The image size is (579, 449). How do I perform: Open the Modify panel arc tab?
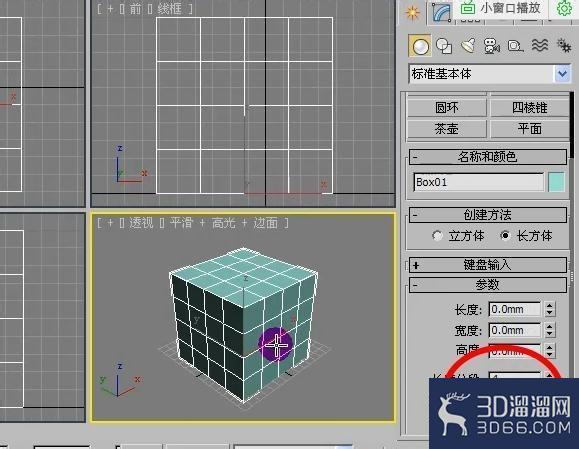(441, 13)
